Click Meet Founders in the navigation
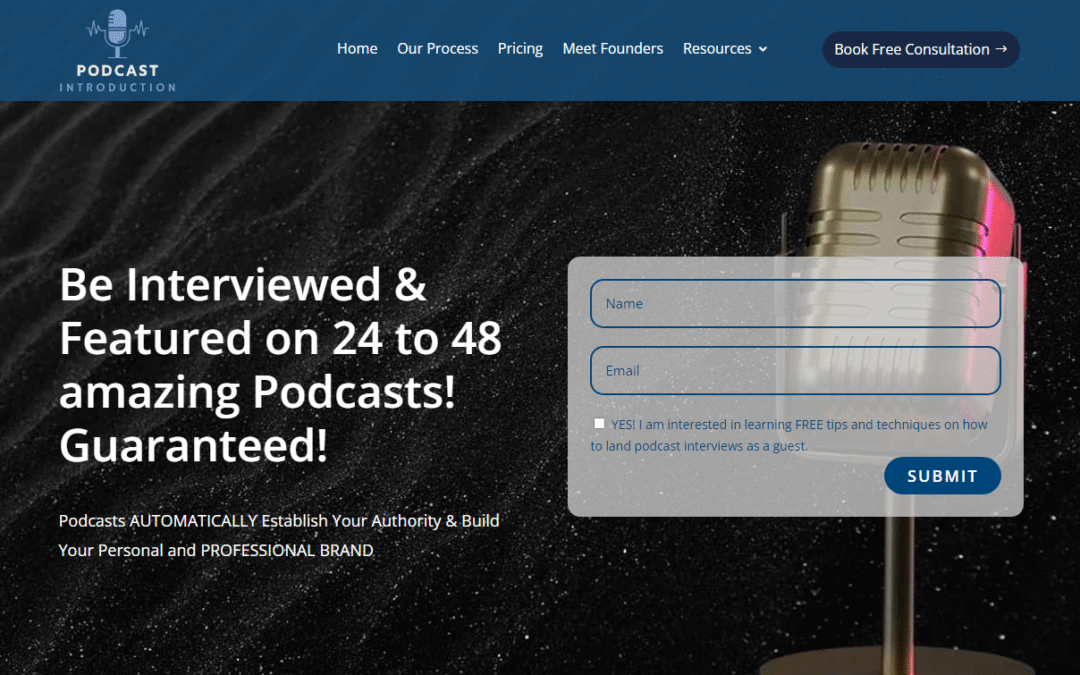This screenshot has height=675, width=1080. click(x=613, y=48)
